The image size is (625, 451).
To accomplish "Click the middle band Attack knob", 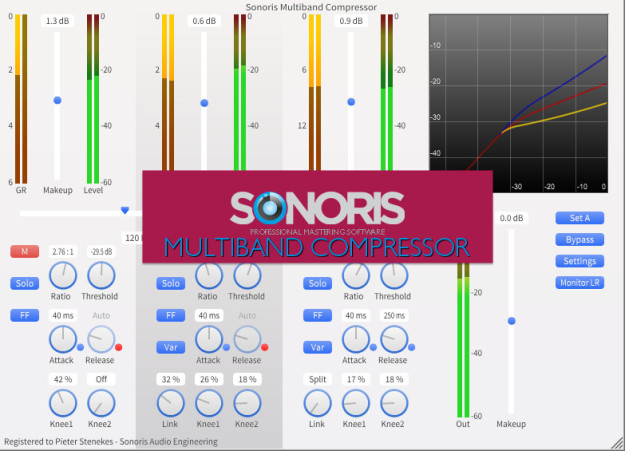I will 209,339.
